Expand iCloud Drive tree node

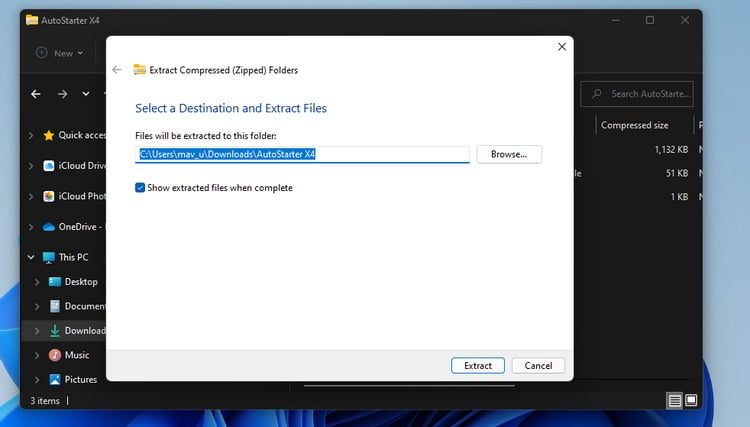(x=31, y=166)
